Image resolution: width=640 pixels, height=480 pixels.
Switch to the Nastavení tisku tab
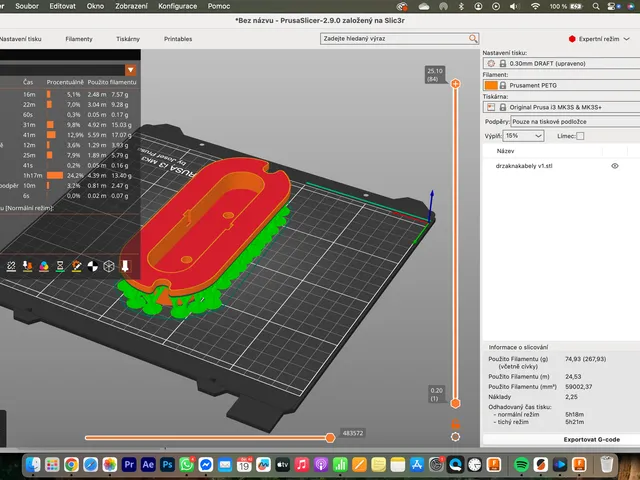pyautogui.click(x=20, y=39)
